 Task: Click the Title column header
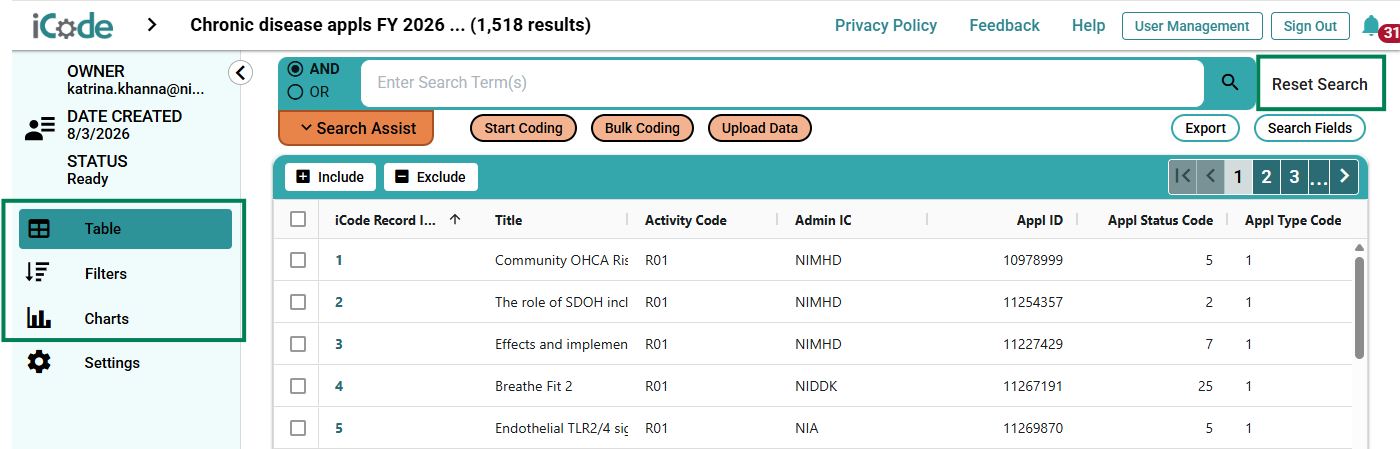pos(508,220)
